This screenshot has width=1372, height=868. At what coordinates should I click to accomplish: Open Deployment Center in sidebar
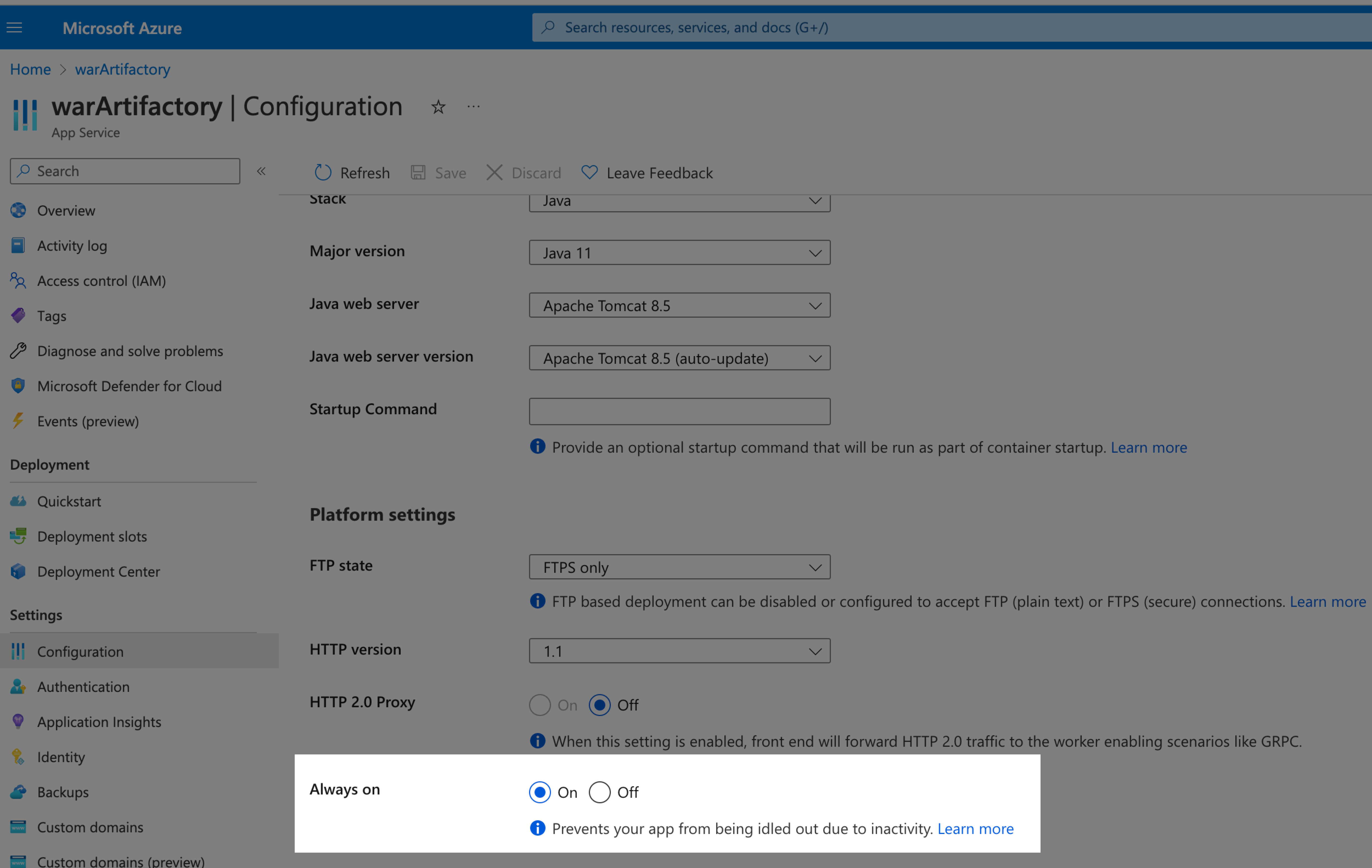point(98,571)
